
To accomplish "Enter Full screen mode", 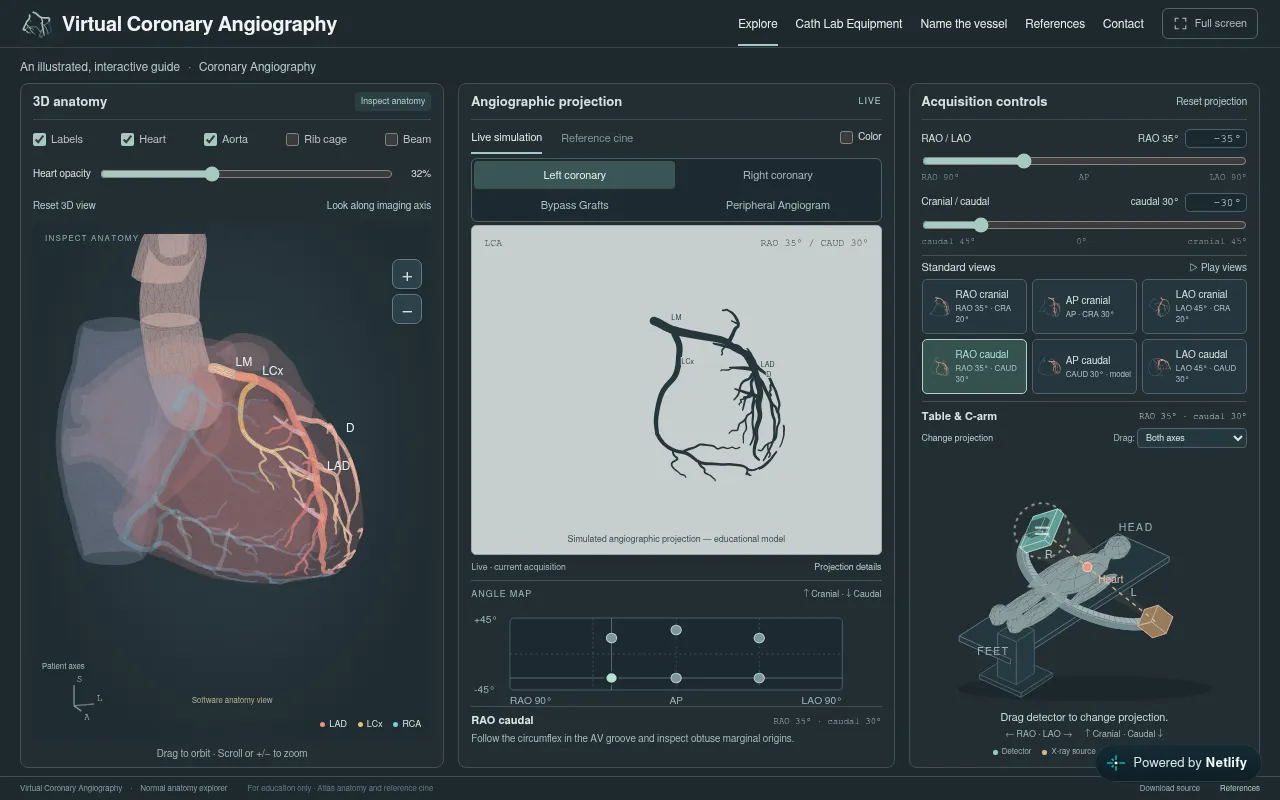I will (x=1210, y=24).
